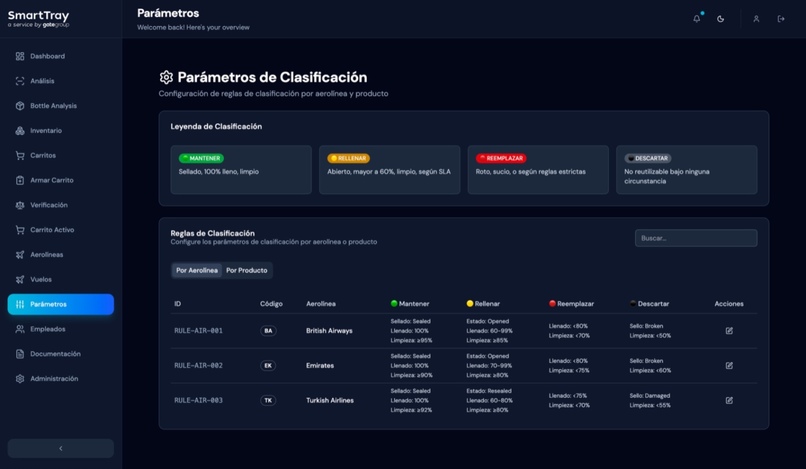Screen dimensions: 806x469
Task: Click the Rellenar column header
Action: click(483, 304)
